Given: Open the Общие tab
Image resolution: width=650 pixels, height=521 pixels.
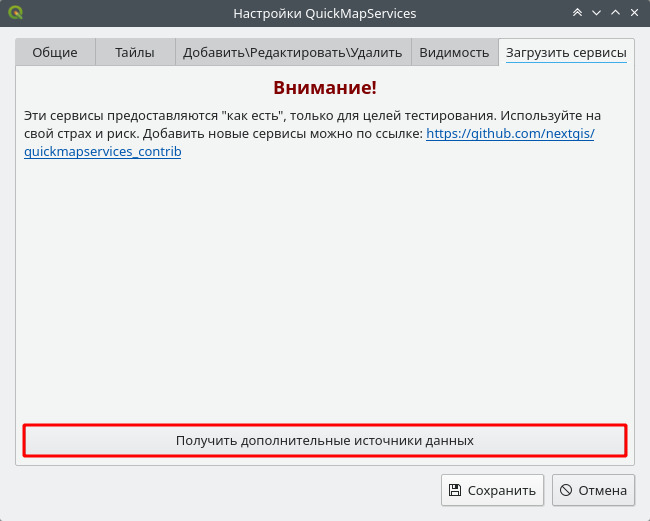Looking at the screenshot, I should click(x=55, y=53).
